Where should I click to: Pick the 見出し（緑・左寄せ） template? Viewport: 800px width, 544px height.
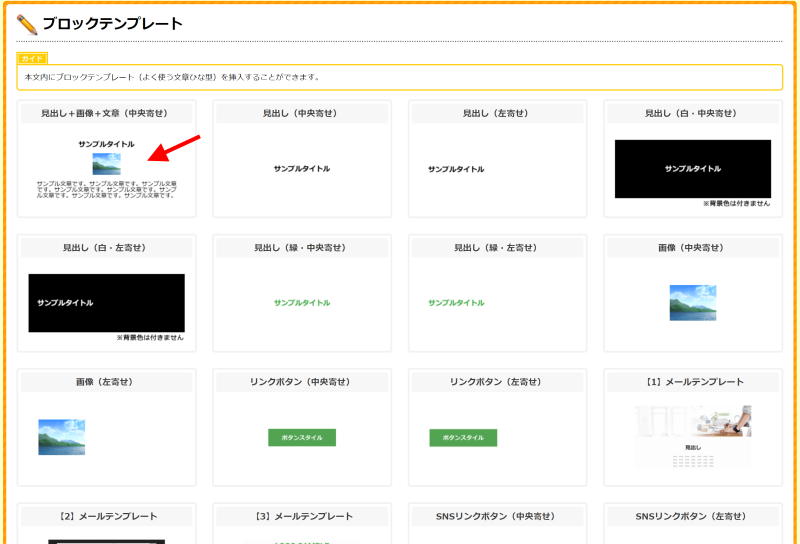[497, 293]
